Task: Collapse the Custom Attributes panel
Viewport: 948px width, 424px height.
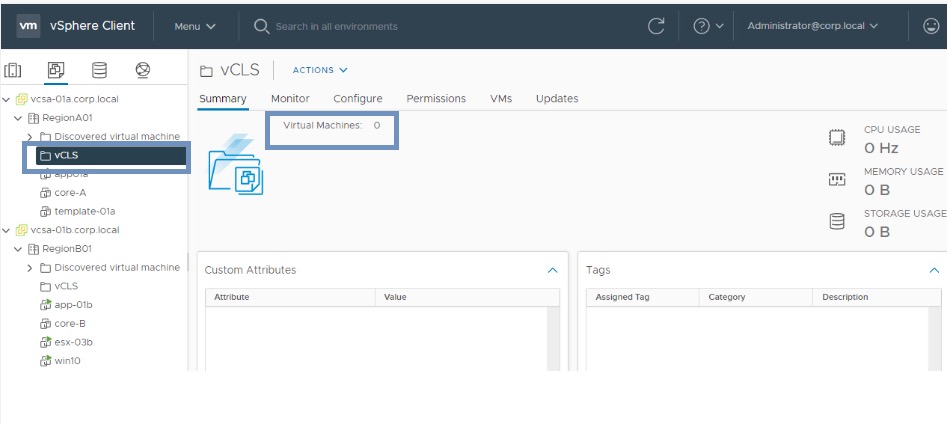Action: click(x=552, y=270)
